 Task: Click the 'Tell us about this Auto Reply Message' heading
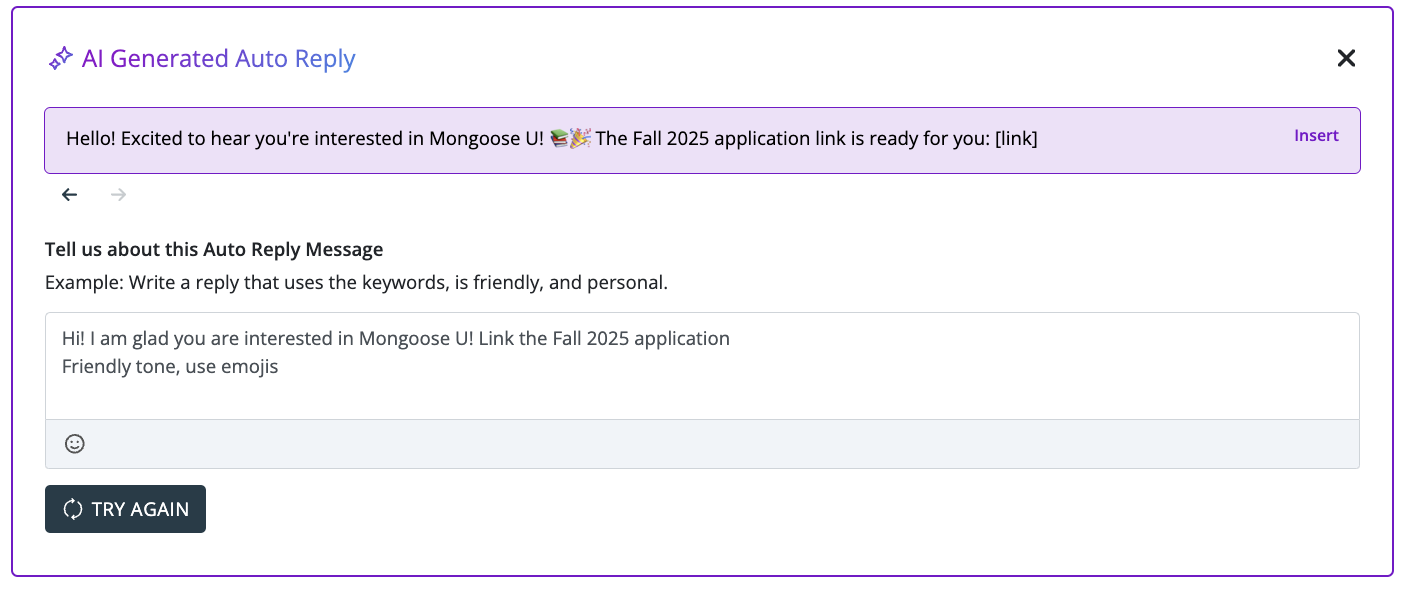click(x=214, y=249)
